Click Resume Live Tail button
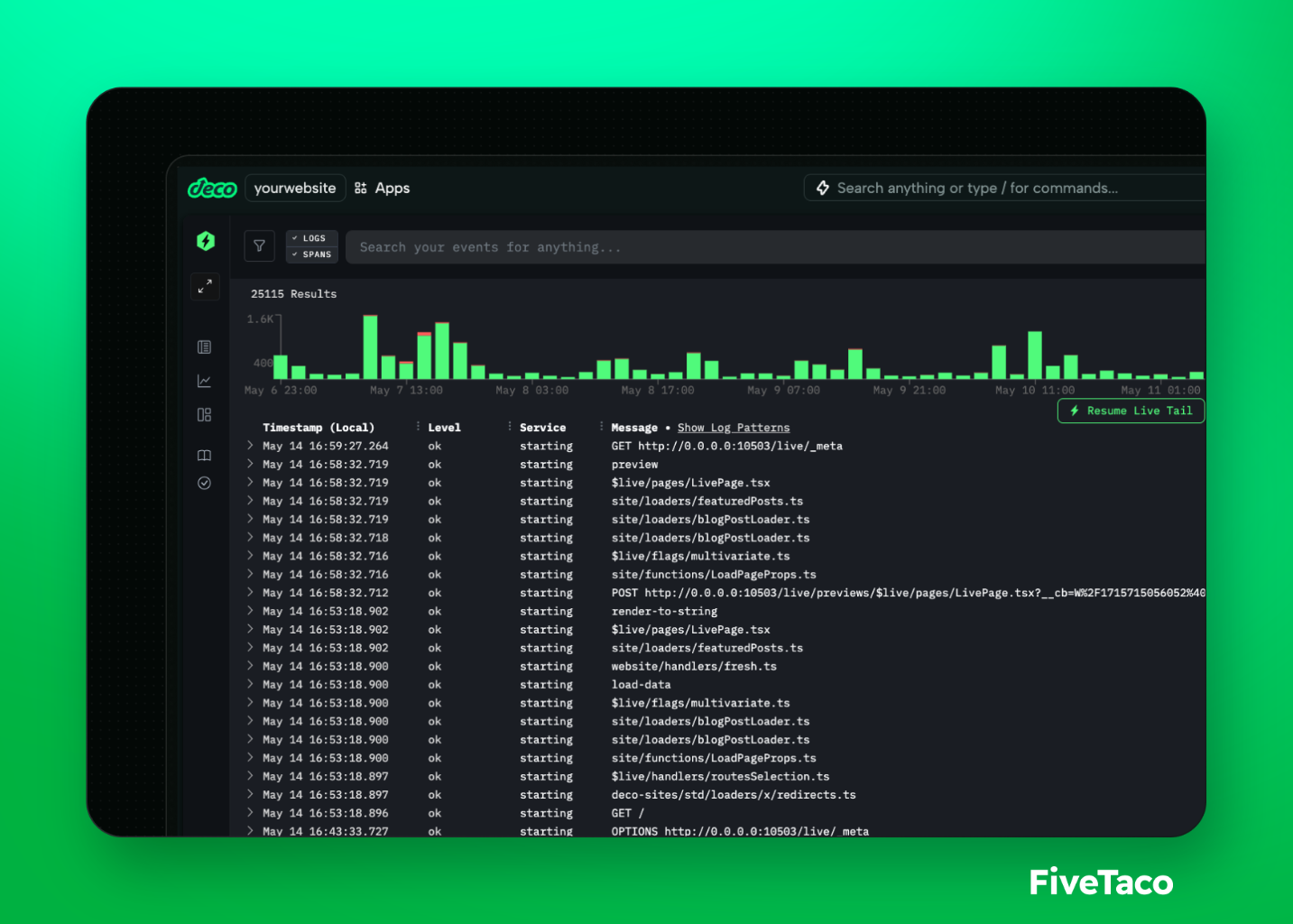 coord(1131,411)
